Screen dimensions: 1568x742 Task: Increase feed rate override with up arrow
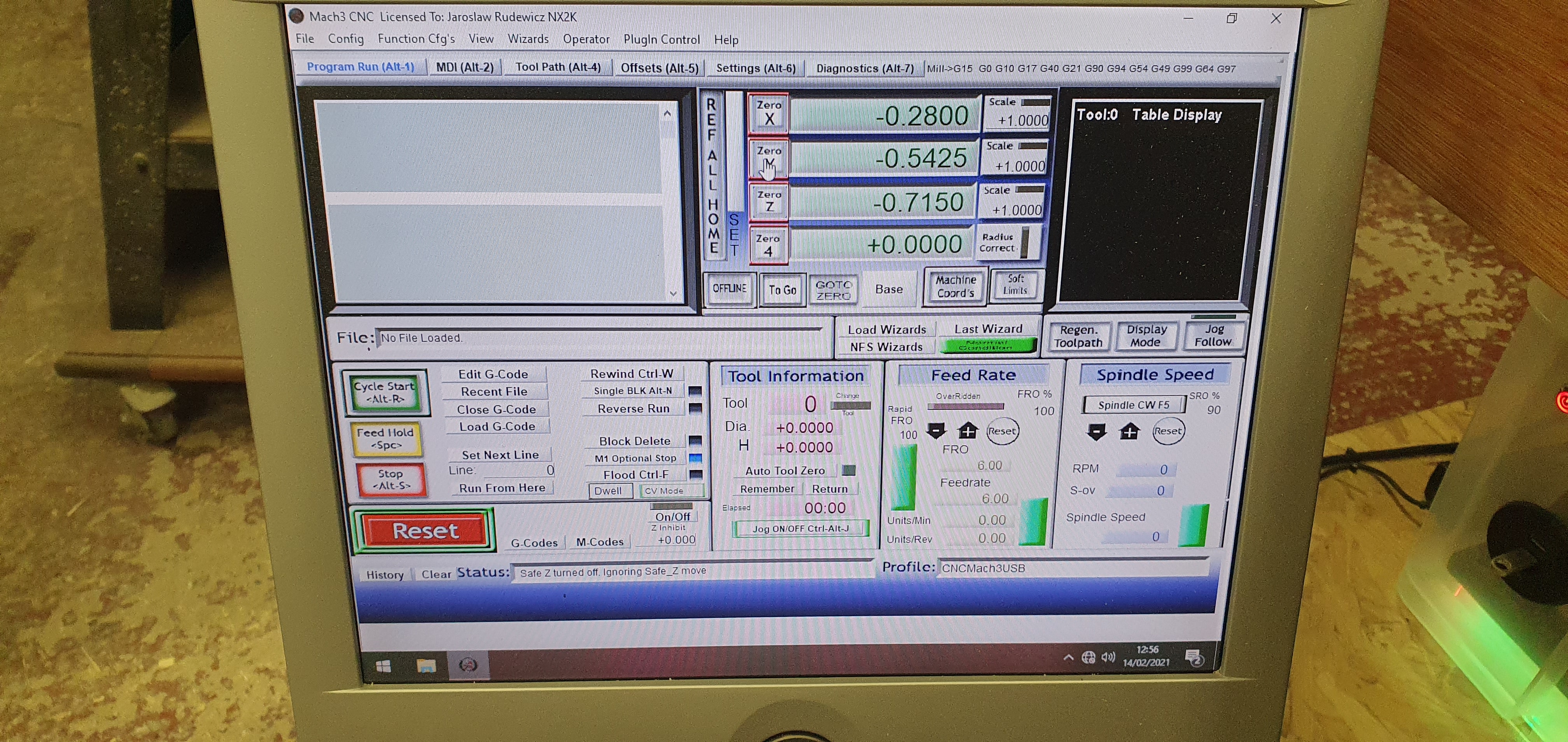(x=967, y=431)
